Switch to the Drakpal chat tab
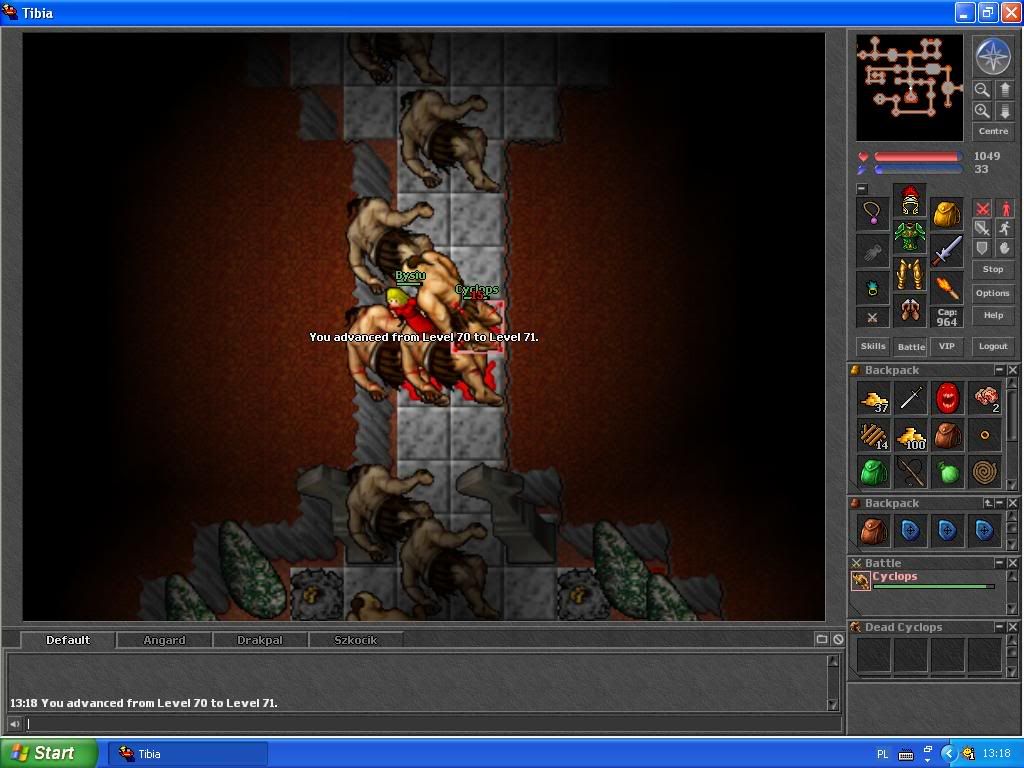This screenshot has height=768, width=1024. [260, 640]
